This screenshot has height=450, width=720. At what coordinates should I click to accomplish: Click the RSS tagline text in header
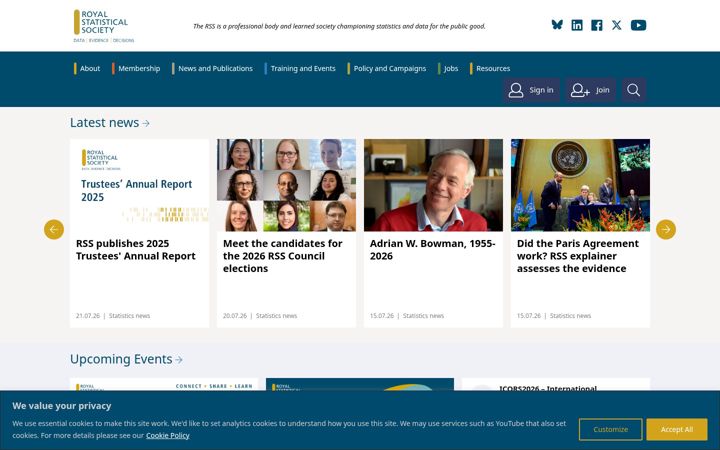tap(339, 26)
